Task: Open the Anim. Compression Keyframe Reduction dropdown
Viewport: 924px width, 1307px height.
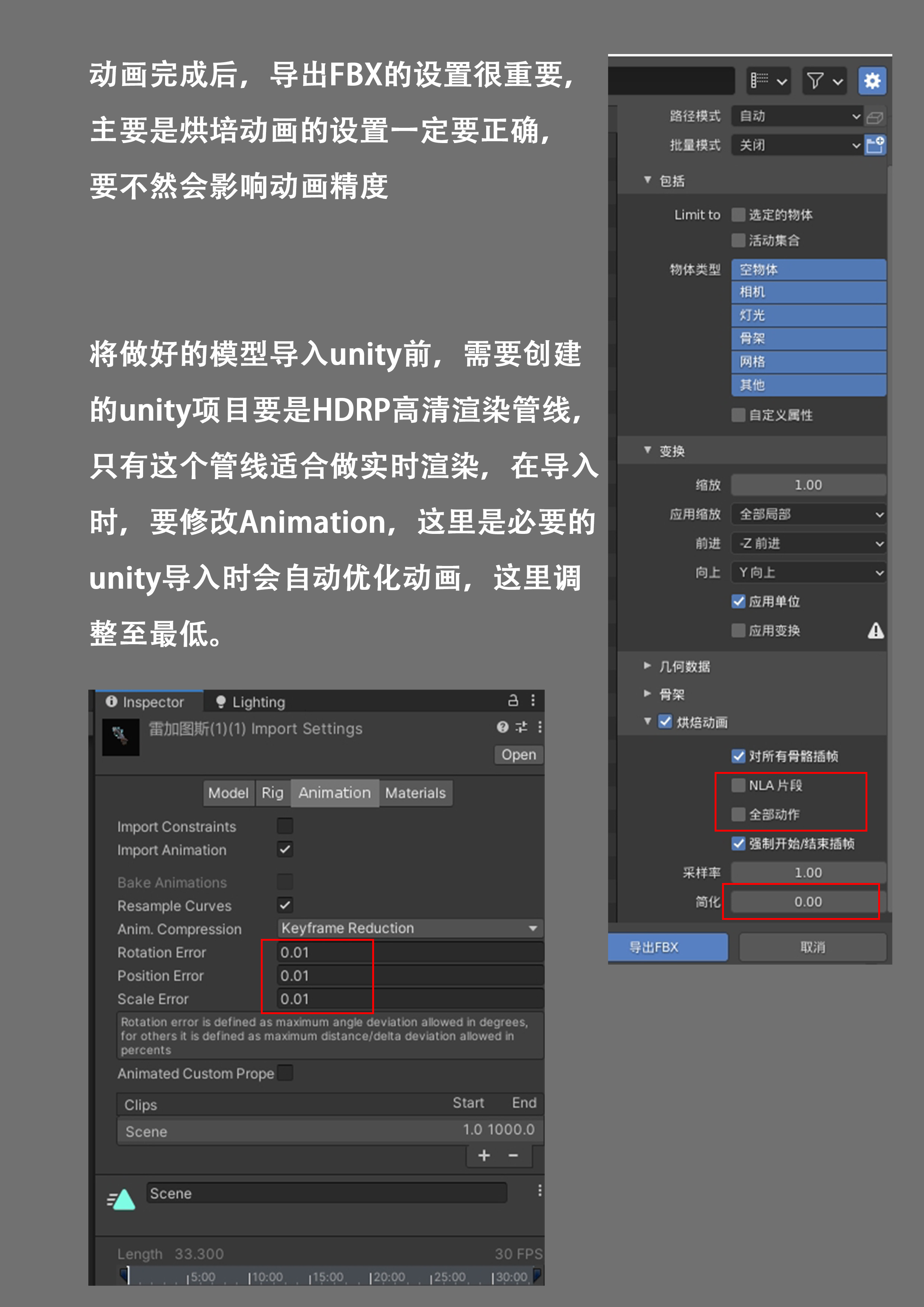Action: tap(409, 928)
